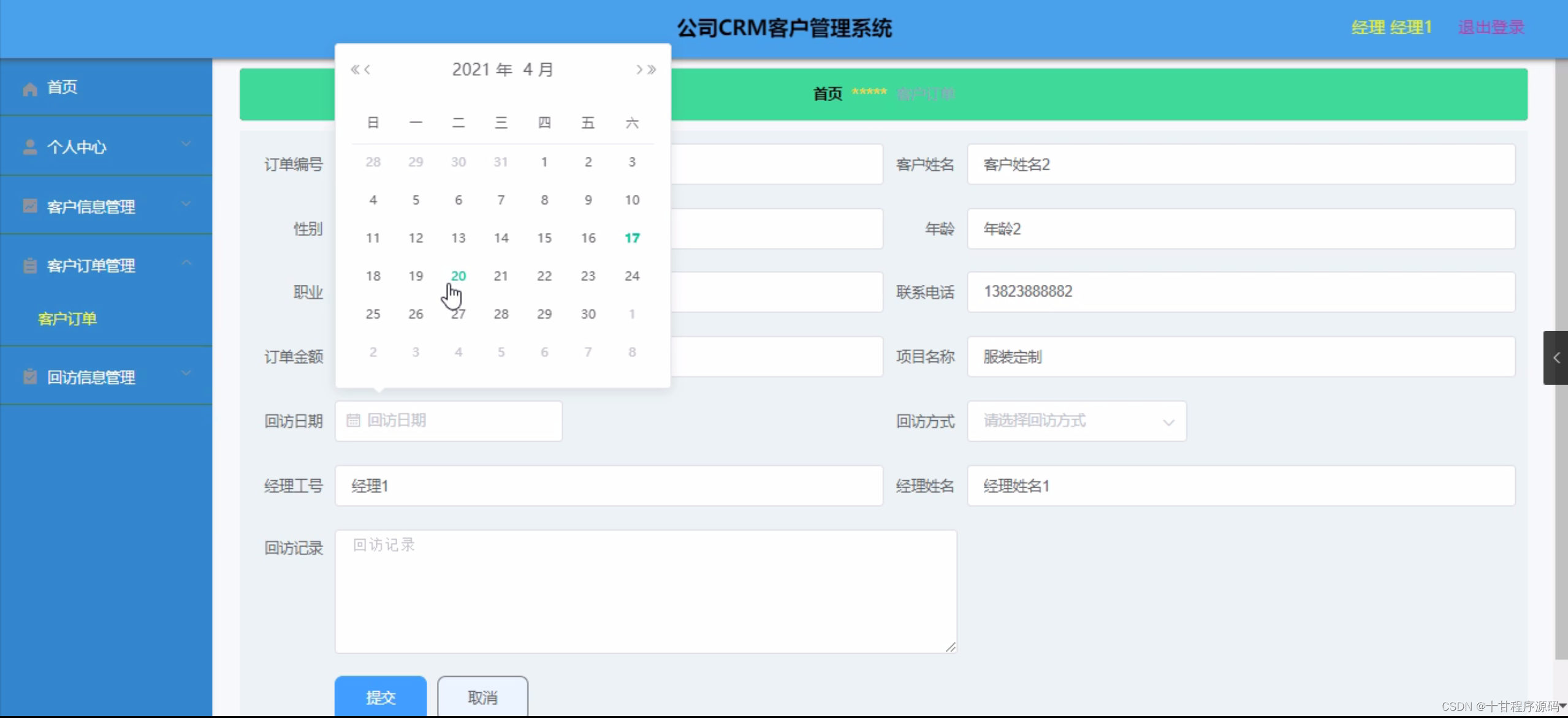Click the checklist icon beside 回访信息管理
The height and width of the screenshot is (718, 1568).
tap(29, 377)
